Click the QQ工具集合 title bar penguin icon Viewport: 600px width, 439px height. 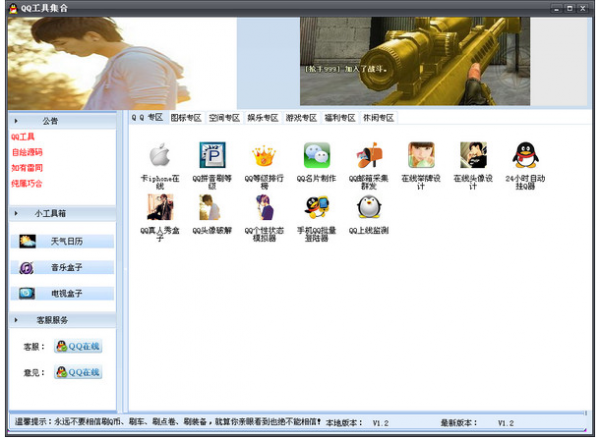coord(13,8)
